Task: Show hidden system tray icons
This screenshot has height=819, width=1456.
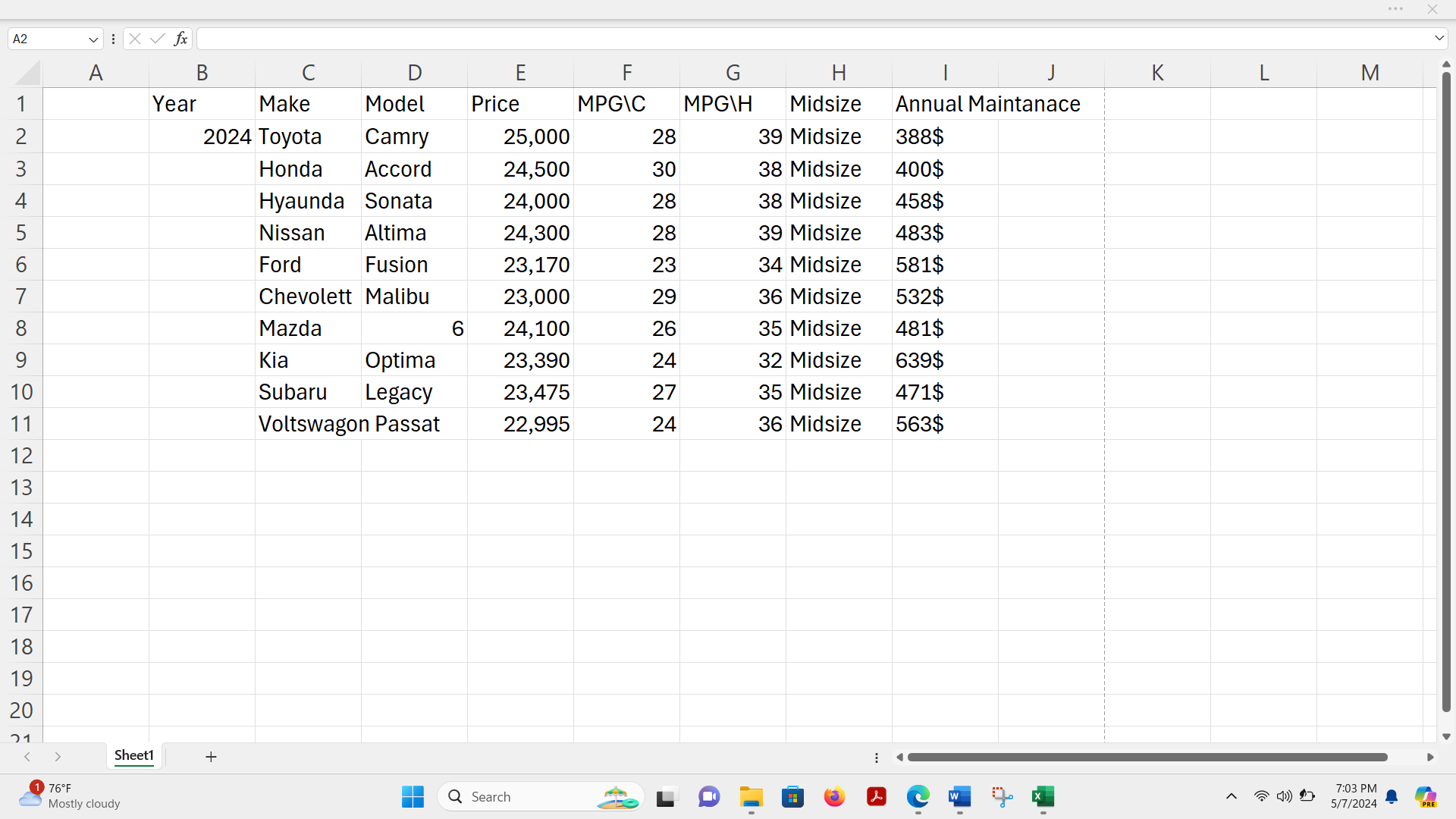Action: pyautogui.click(x=1232, y=797)
